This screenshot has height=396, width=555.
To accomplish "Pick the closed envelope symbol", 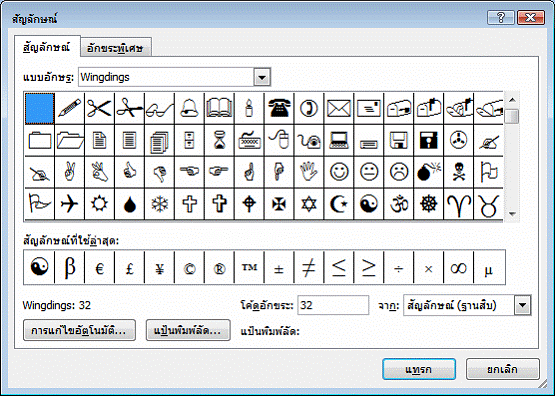I will tap(339, 108).
